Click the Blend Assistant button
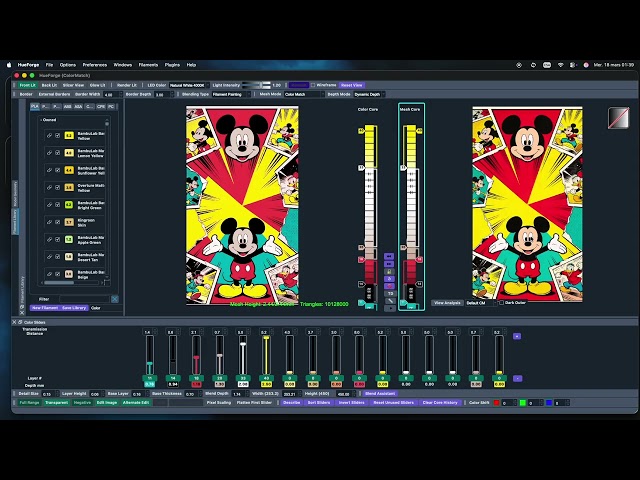 click(x=380, y=394)
